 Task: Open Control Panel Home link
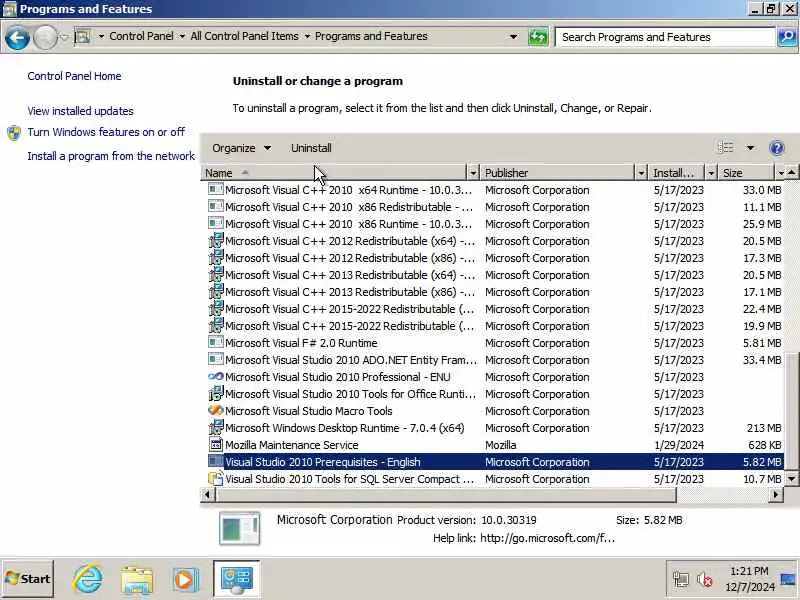(74, 76)
